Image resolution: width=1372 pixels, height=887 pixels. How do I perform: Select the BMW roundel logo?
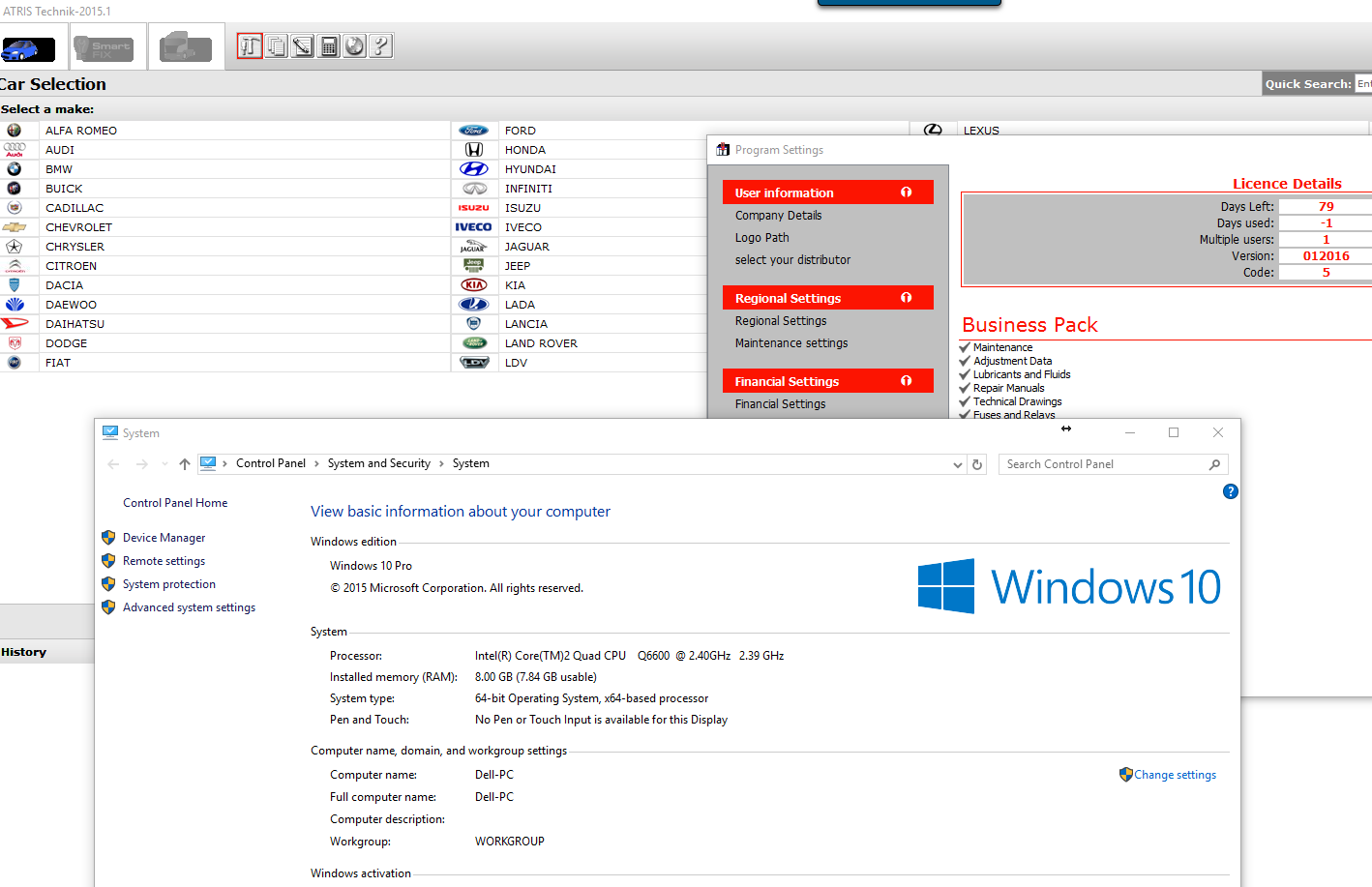click(x=15, y=169)
